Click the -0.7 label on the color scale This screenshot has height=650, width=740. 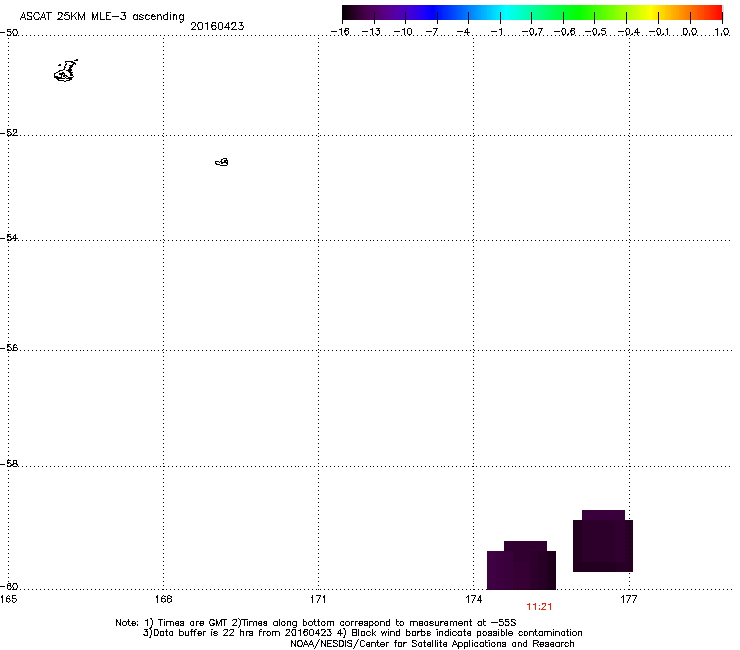[532, 32]
